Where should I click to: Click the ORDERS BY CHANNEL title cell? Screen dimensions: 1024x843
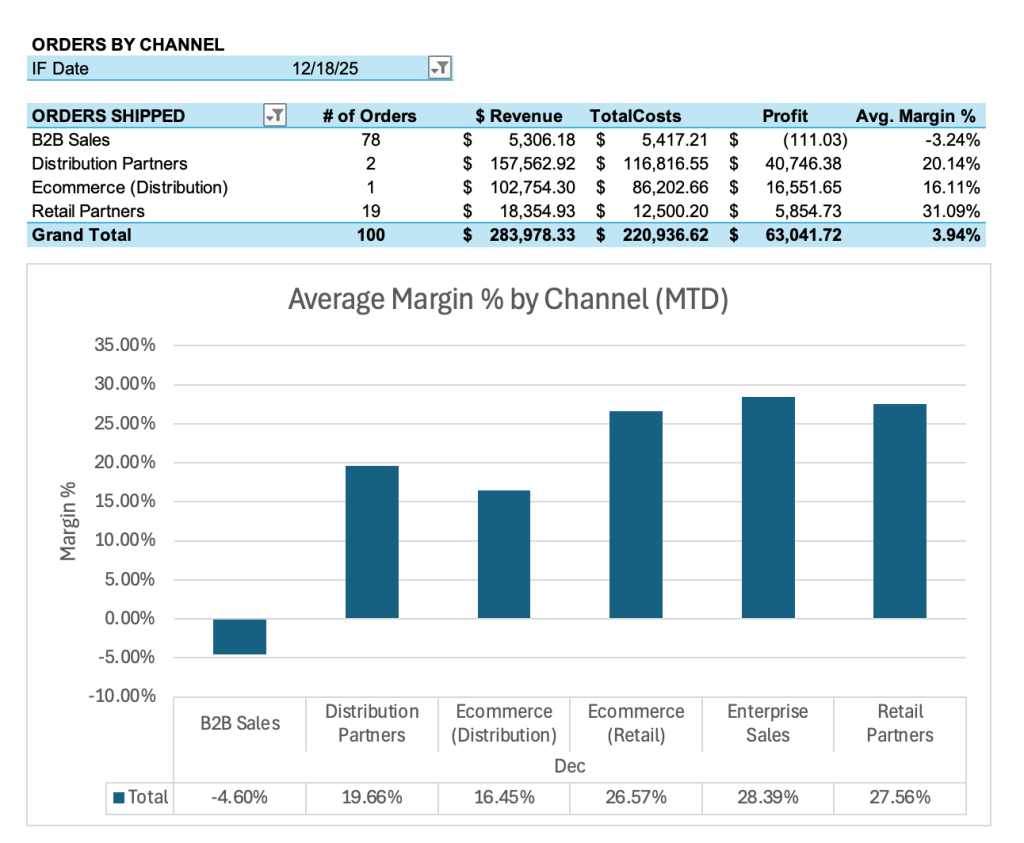click(x=128, y=45)
